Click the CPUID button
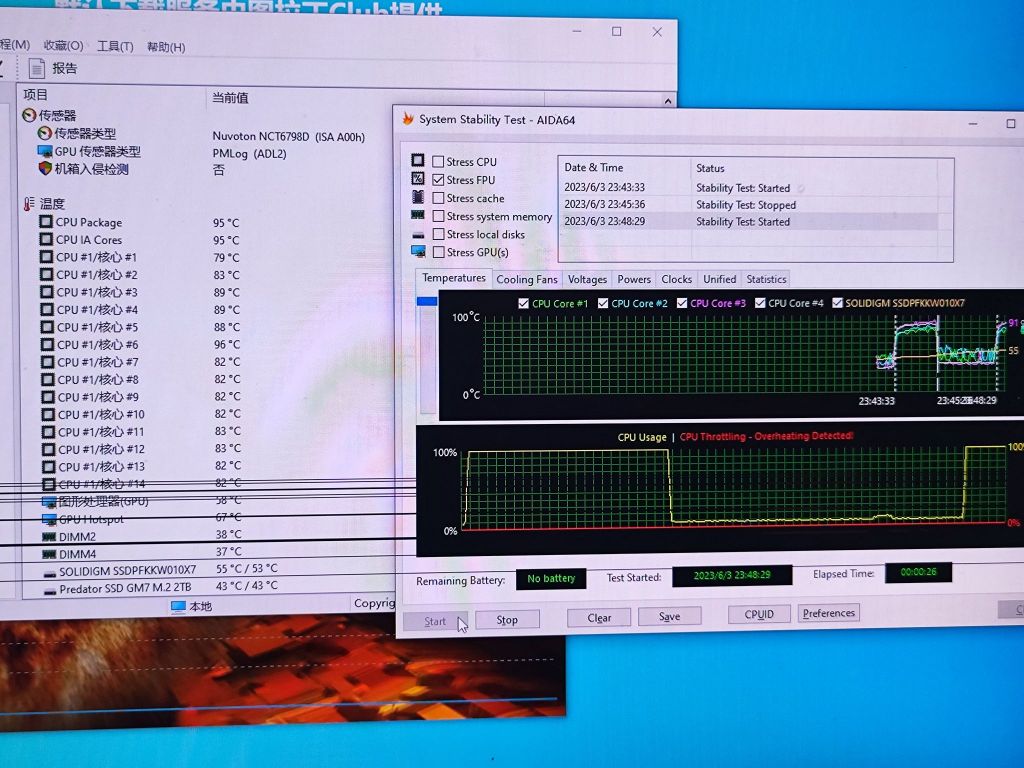Image resolution: width=1024 pixels, height=768 pixels. tap(759, 614)
